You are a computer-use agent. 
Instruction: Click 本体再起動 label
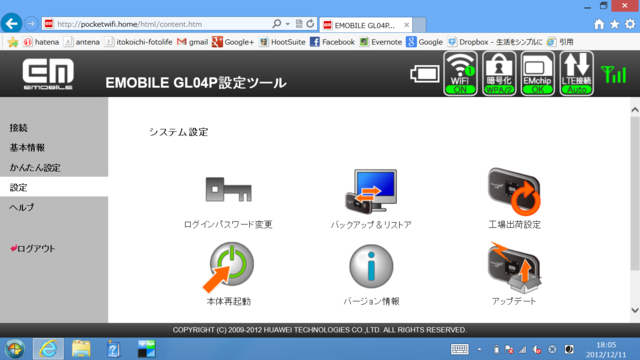[229, 301]
